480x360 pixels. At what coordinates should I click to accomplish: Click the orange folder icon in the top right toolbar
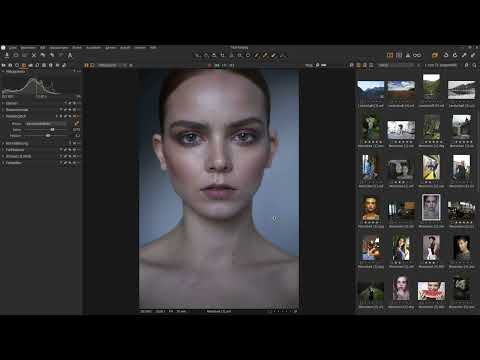pos(435,55)
